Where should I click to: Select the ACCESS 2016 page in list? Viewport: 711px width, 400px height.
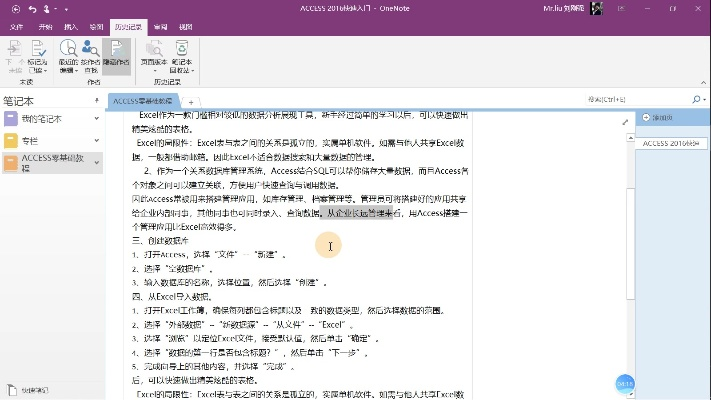(671, 143)
